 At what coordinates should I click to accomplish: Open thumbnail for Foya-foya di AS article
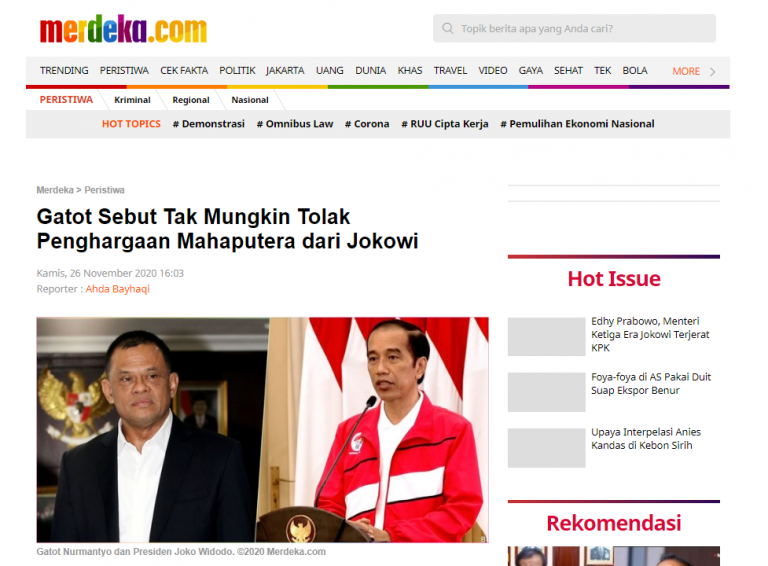click(546, 392)
